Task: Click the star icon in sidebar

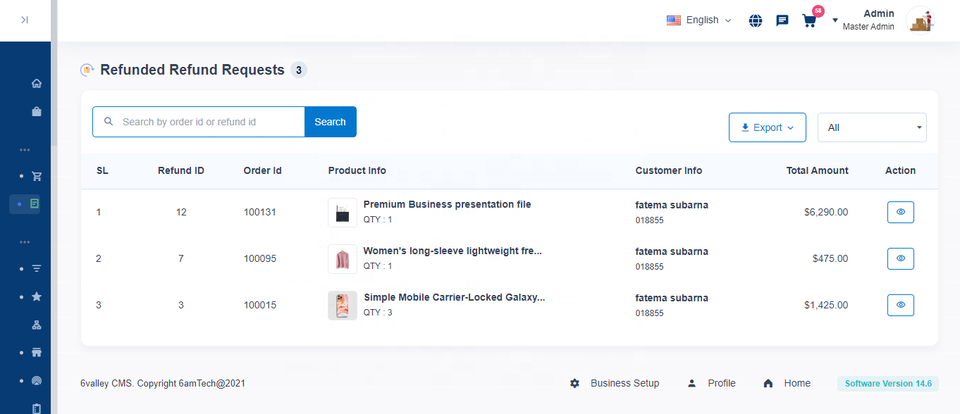Action: (37, 297)
